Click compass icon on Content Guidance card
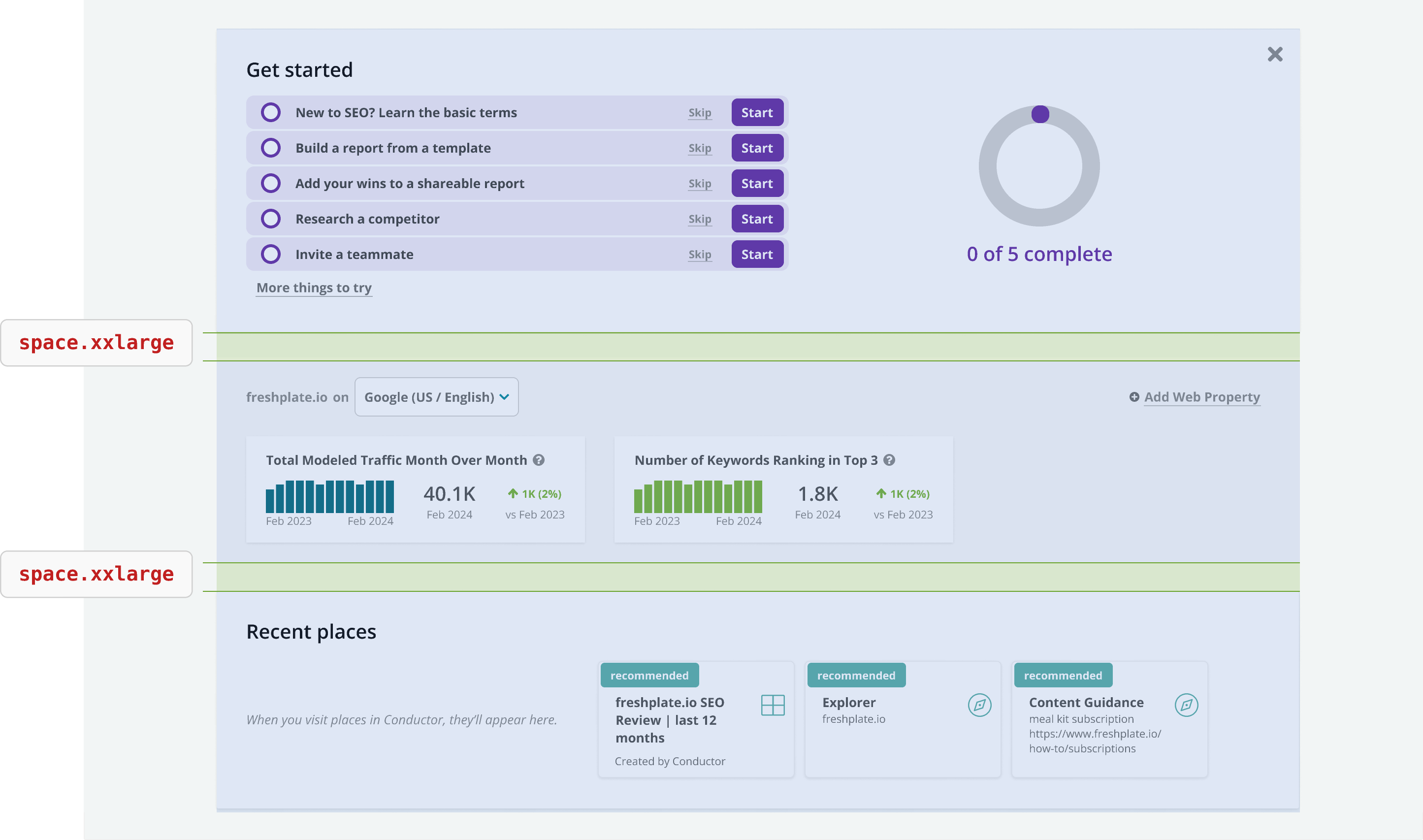 pos(1186,705)
